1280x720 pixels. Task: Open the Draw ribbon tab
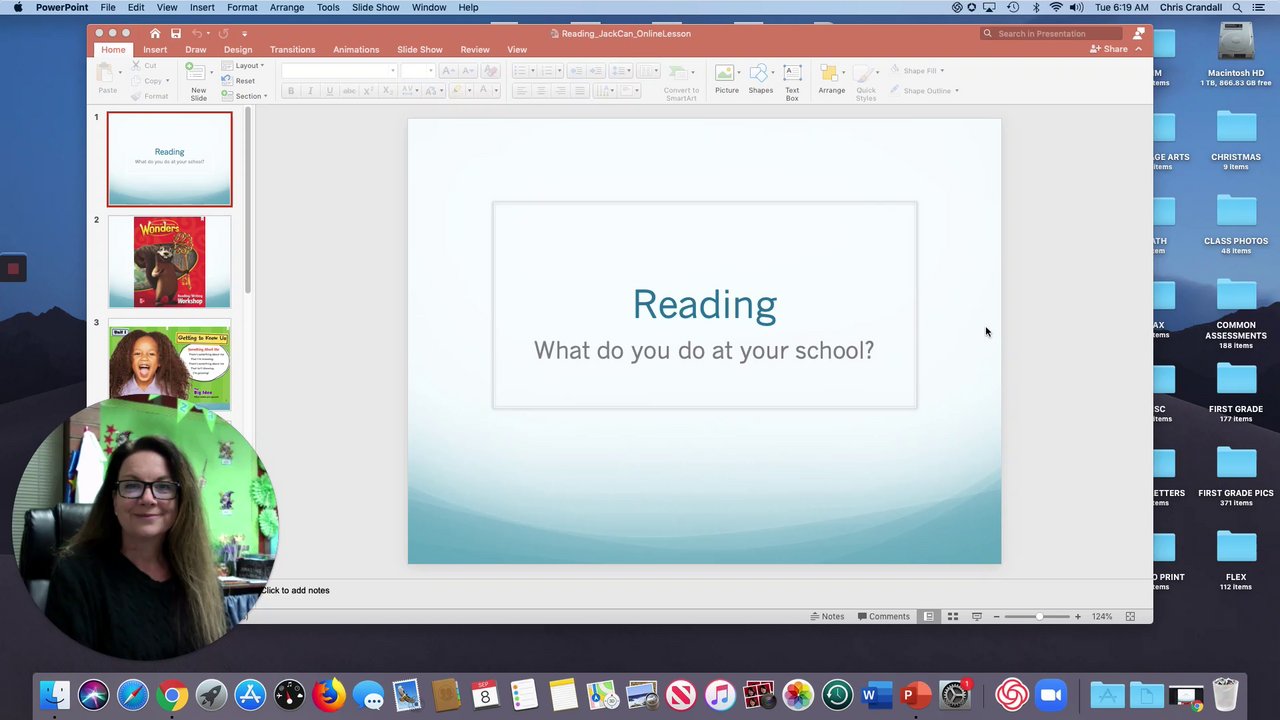[x=195, y=49]
